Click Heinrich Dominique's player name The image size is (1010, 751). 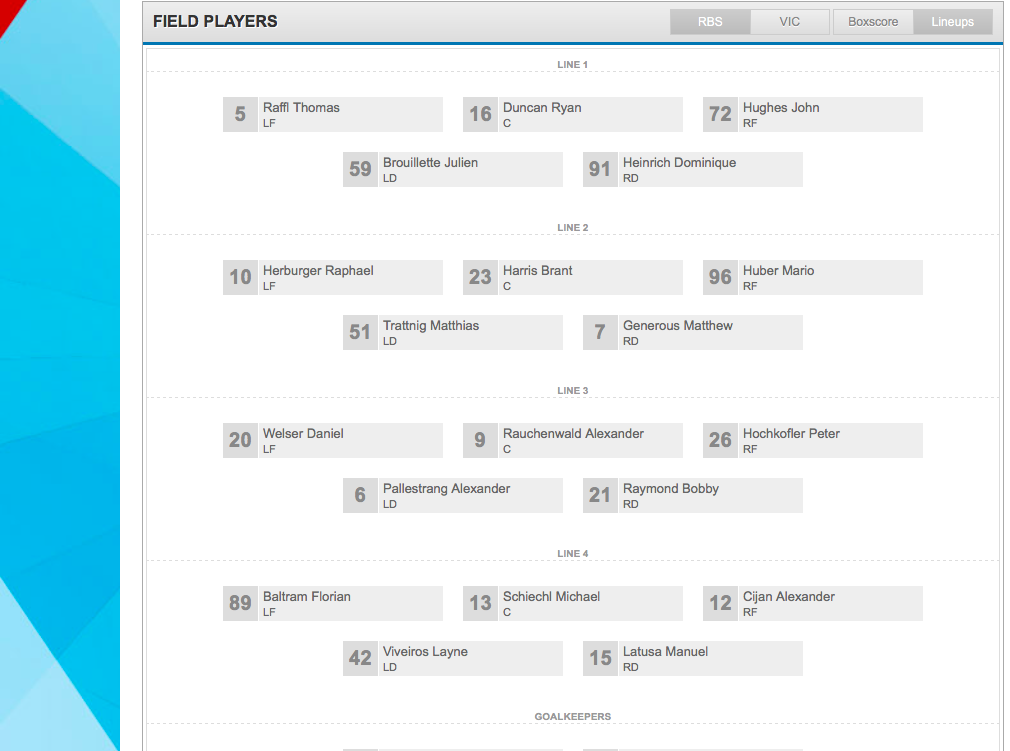[679, 163]
